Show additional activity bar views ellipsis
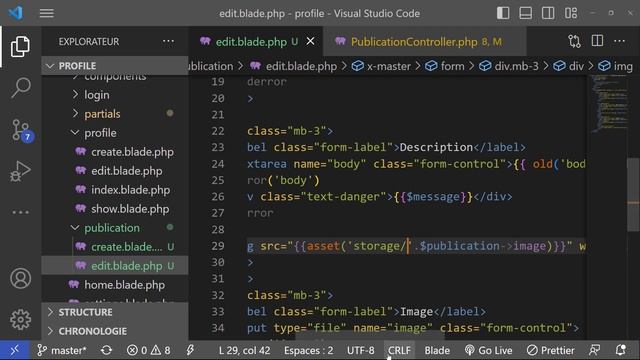This screenshot has height=360, width=640. click(x=20, y=212)
